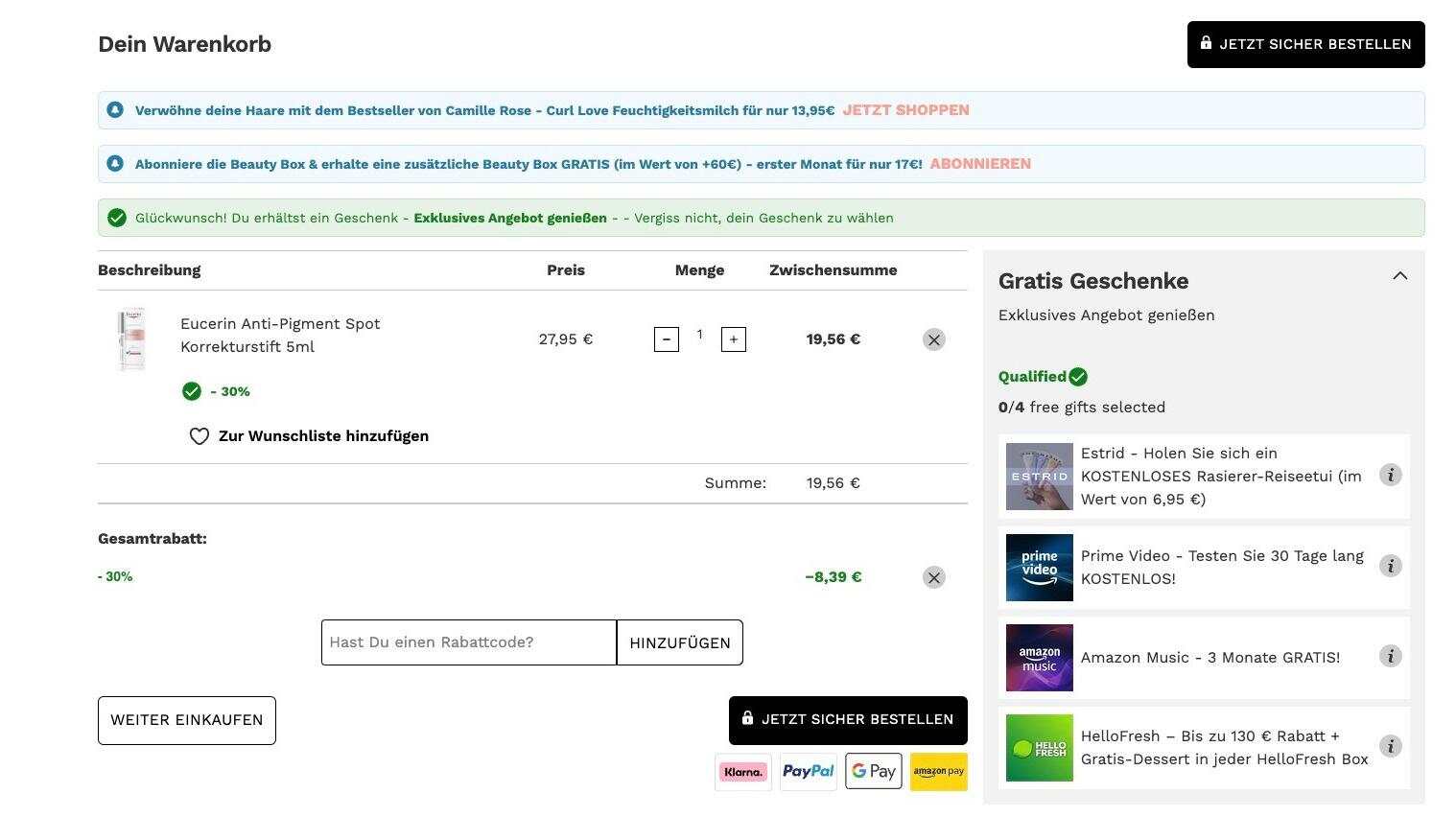This screenshot has width=1456, height=840.
Task: Focus the Rabattcode input field
Action: click(469, 642)
